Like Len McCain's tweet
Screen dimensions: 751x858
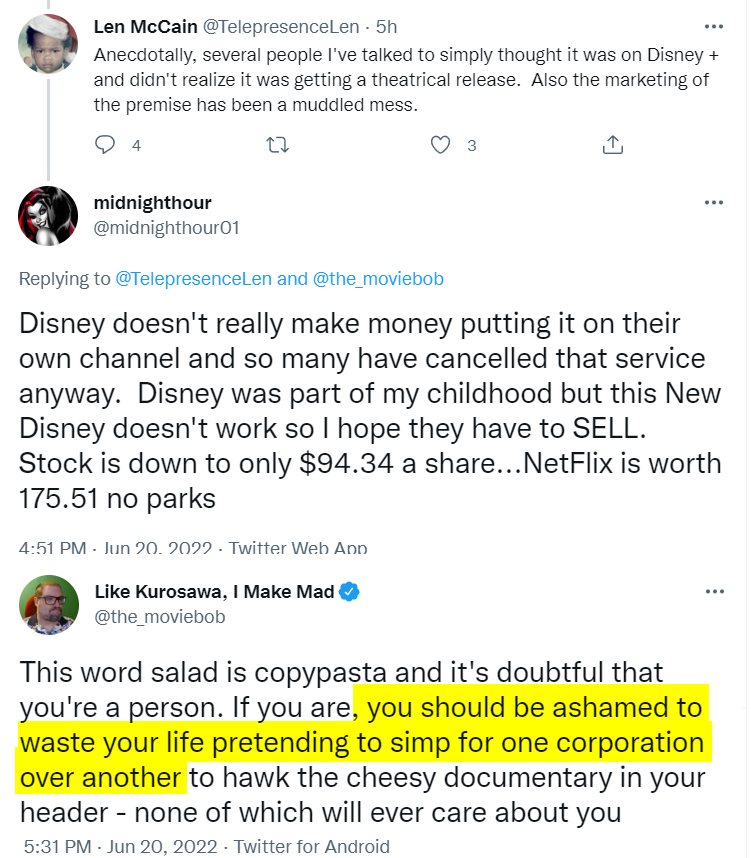[440, 145]
